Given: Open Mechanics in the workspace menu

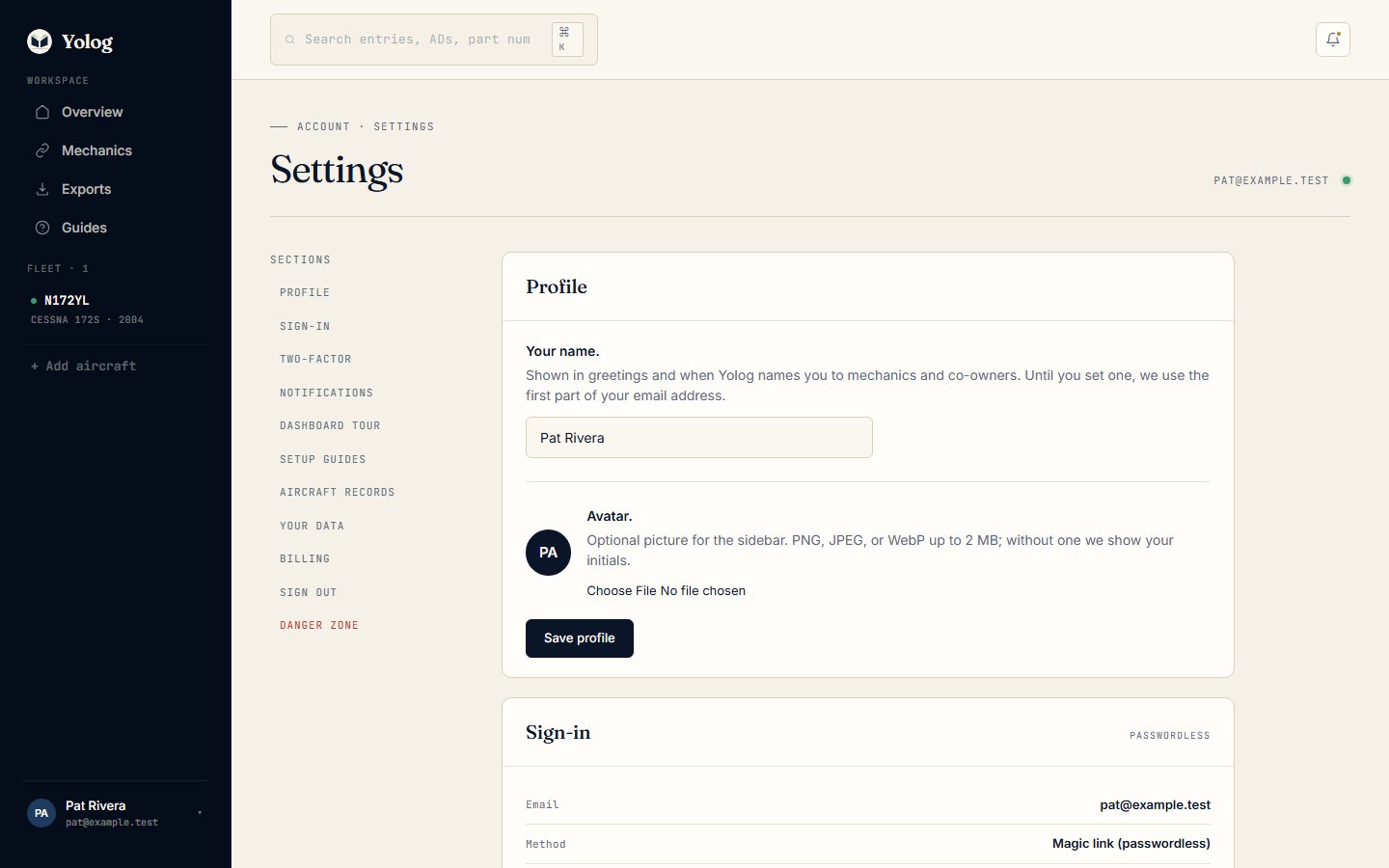Looking at the screenshot, I should (x=116, y=150).
